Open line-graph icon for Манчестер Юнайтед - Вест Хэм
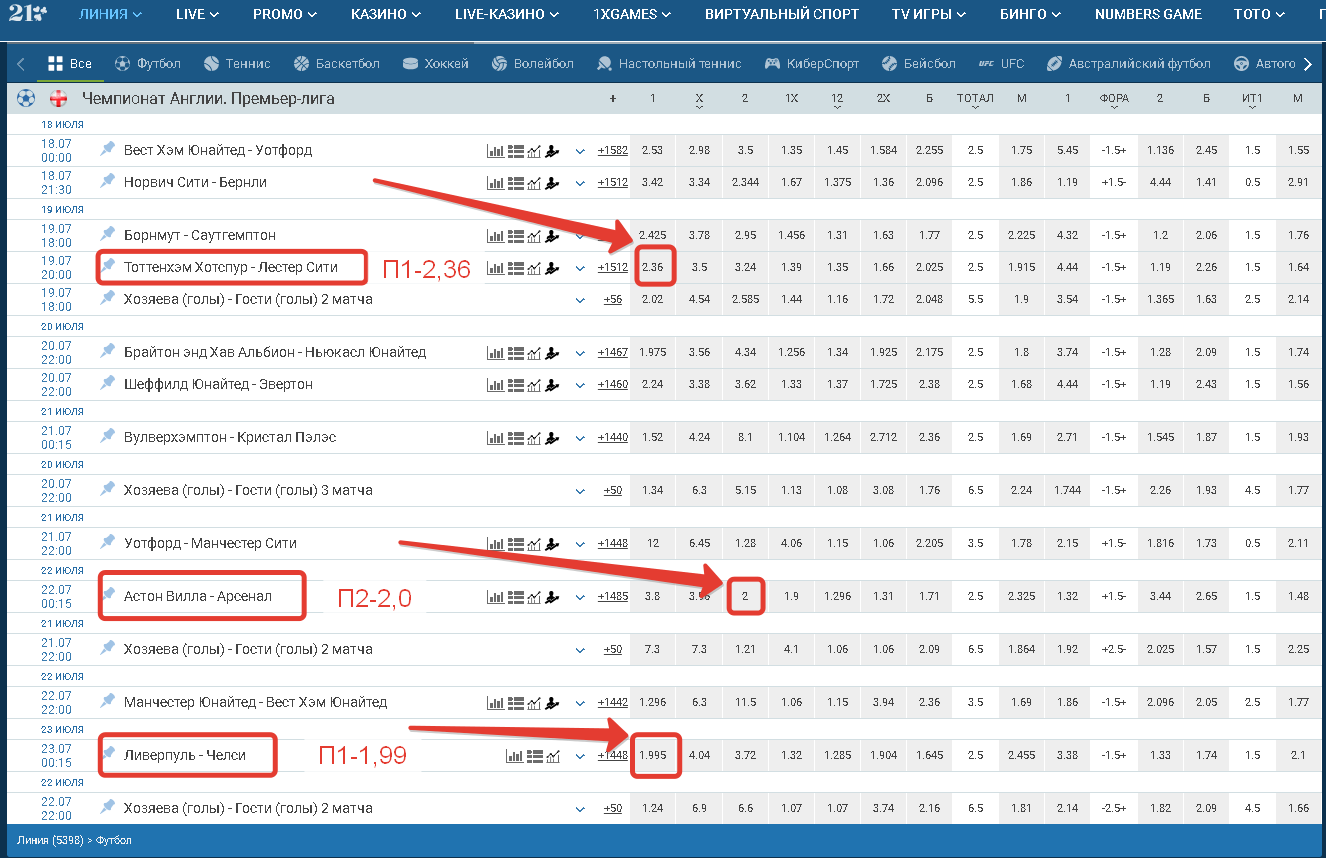Viewport: 1326px width, 858px height. (x=534, y=703)
